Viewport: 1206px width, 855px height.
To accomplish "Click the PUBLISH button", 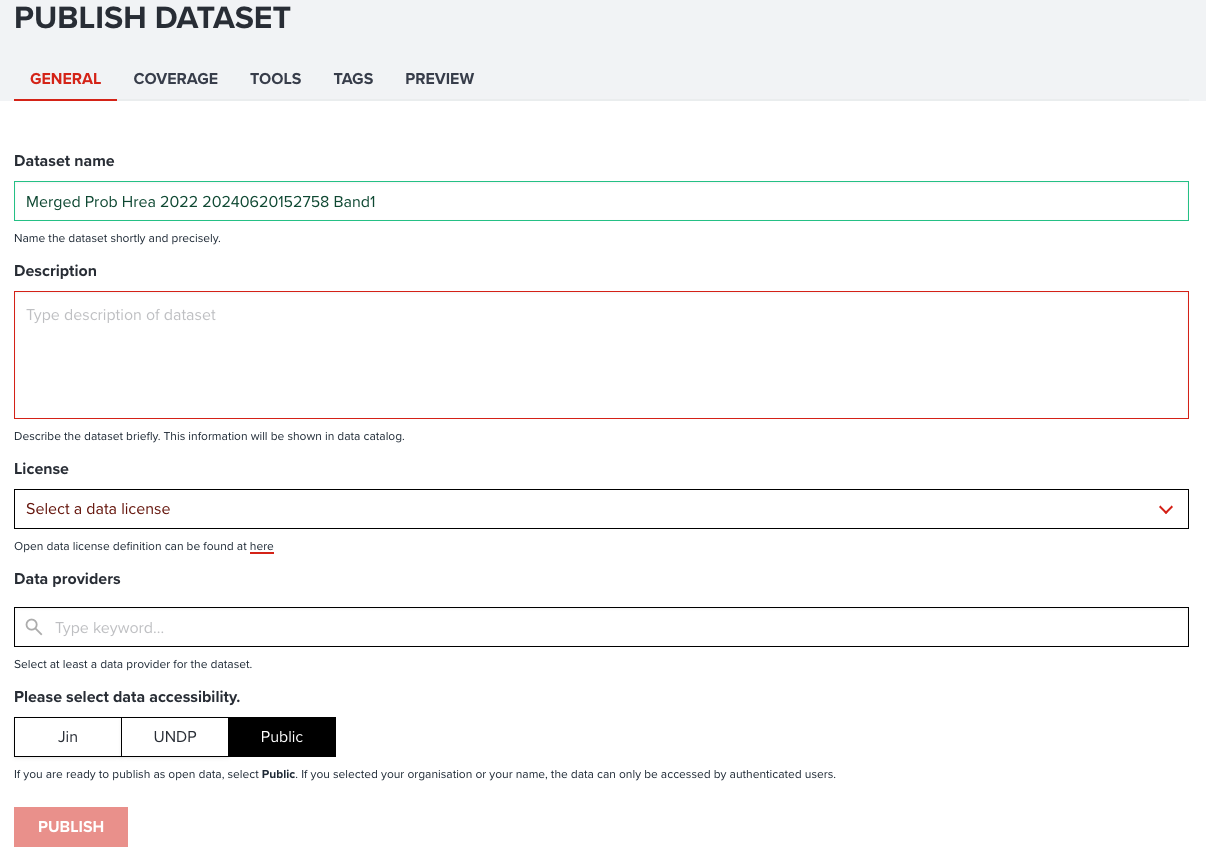I will tap(70, 826).
